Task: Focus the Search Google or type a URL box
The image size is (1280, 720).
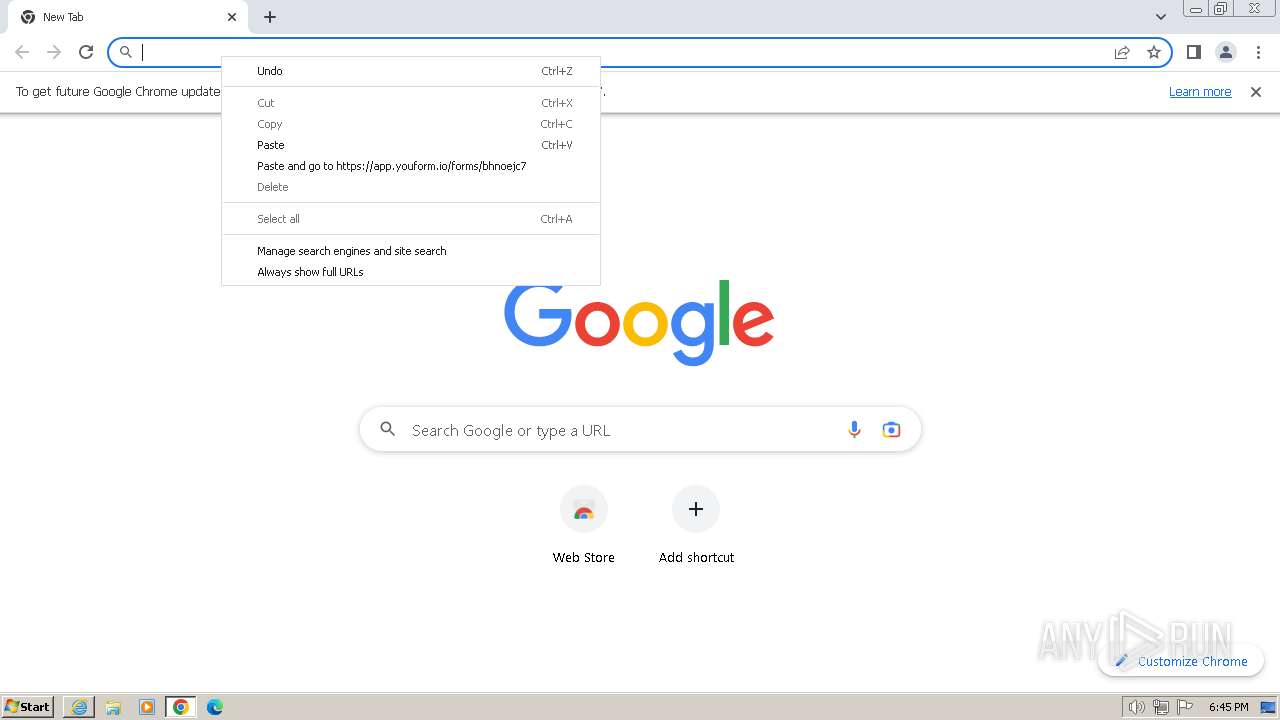Action: pos(640,430)
